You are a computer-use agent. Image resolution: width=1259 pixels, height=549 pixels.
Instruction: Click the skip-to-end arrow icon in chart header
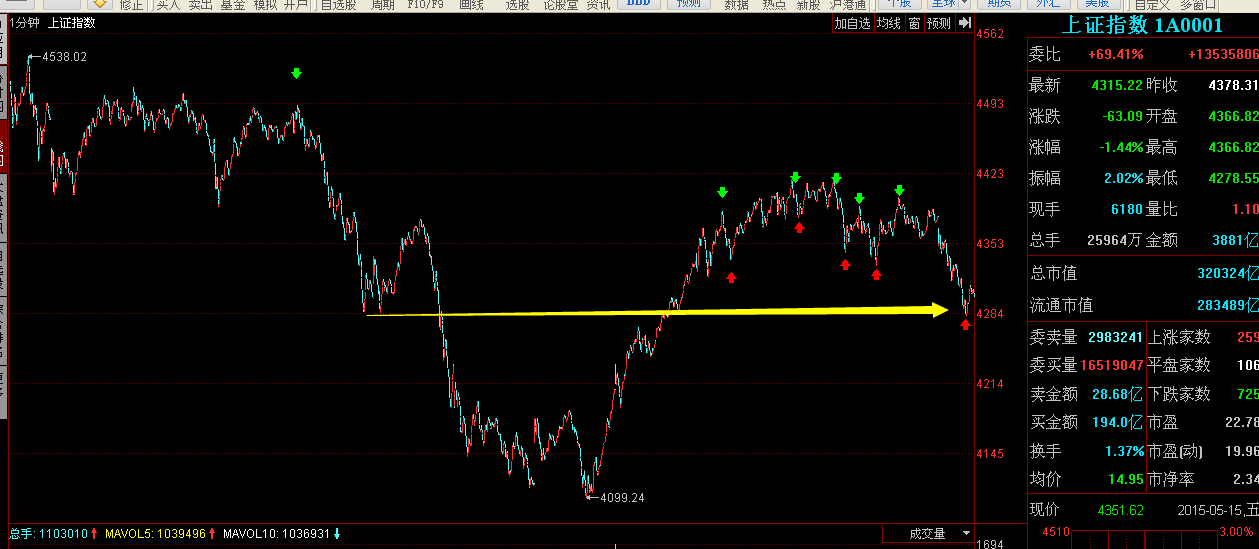click(x=964, y=23)
